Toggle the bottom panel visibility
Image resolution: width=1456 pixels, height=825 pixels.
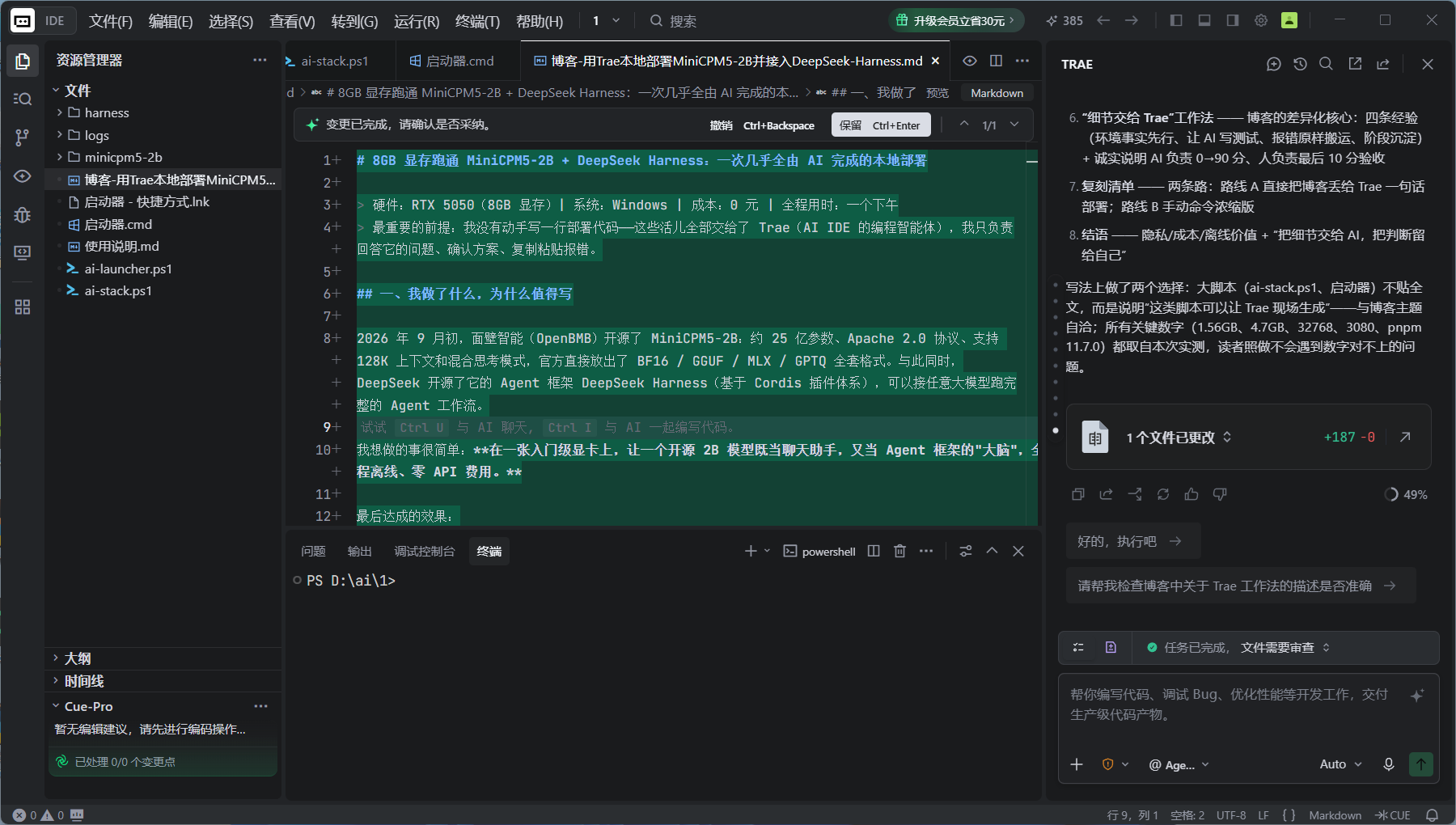point(1204,20)
